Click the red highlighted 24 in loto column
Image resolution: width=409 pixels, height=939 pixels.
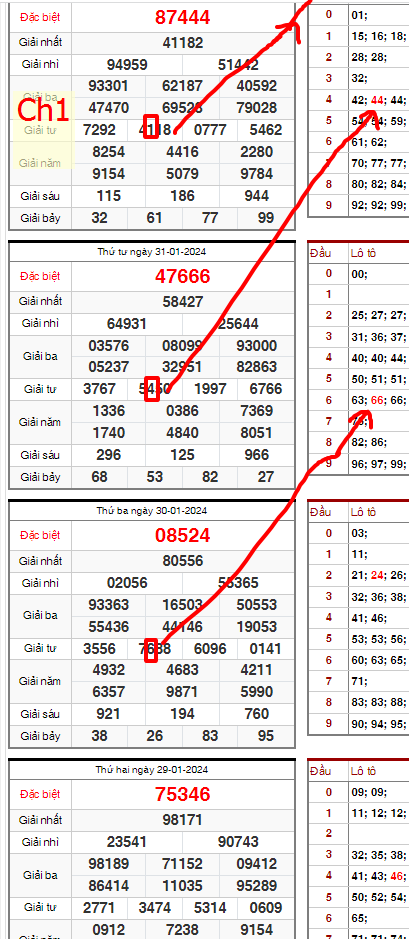[x=377, y=575]
